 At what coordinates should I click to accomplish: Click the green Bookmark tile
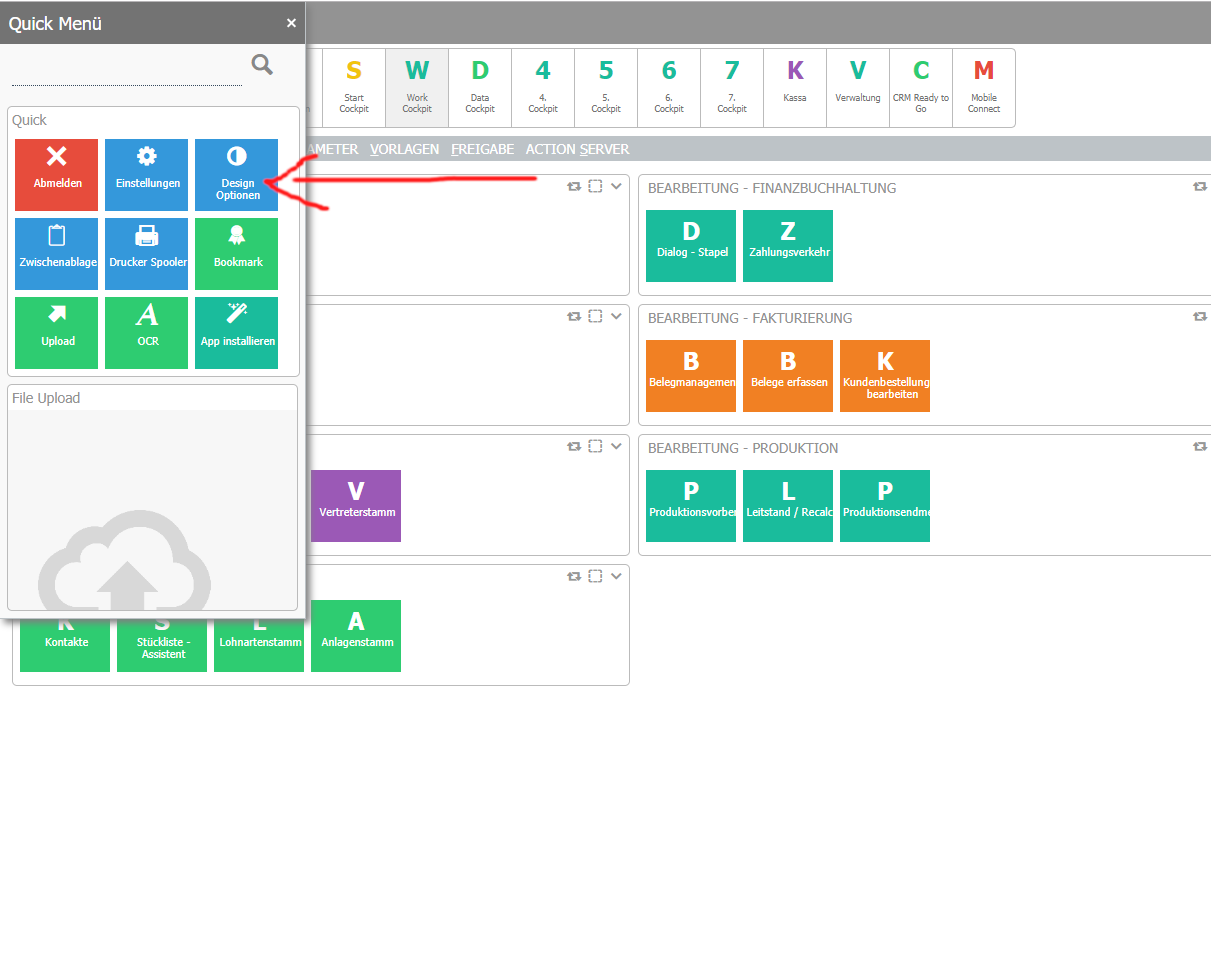coord(237,253)
